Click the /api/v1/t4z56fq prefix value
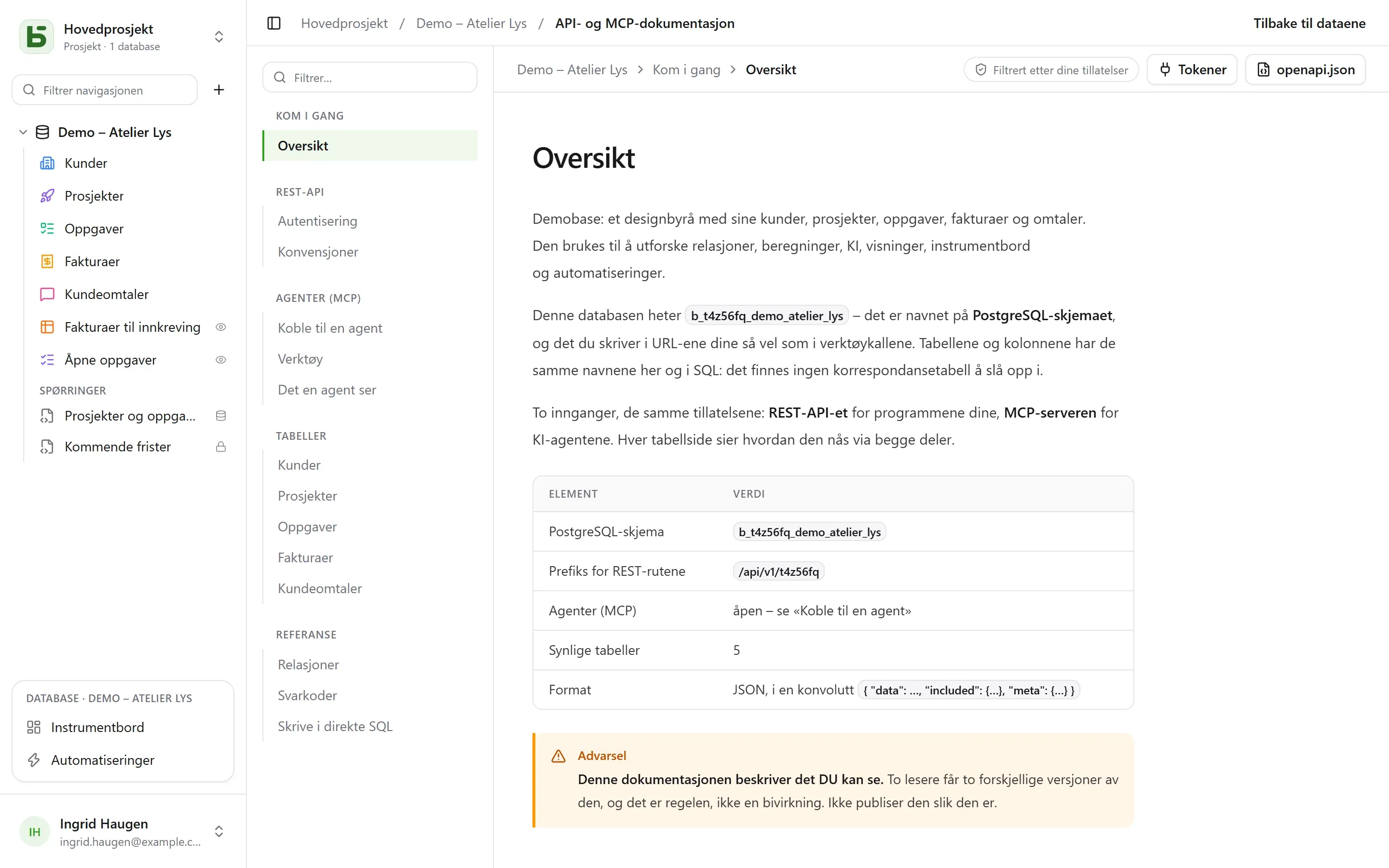 tap(778, 571)
